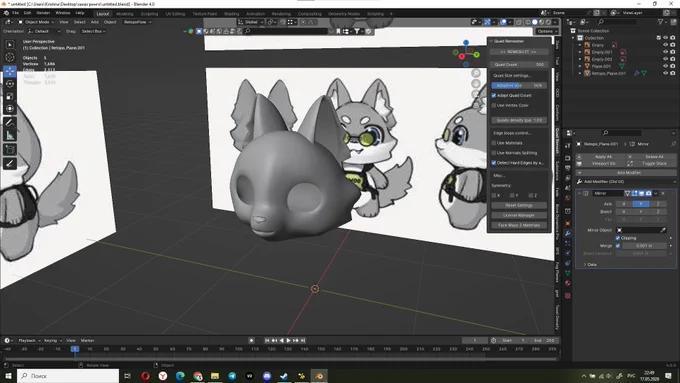This screenshot has height=383, width=680.
Task: Jump to timeline start frame
Action: click(x=267, y=340)
